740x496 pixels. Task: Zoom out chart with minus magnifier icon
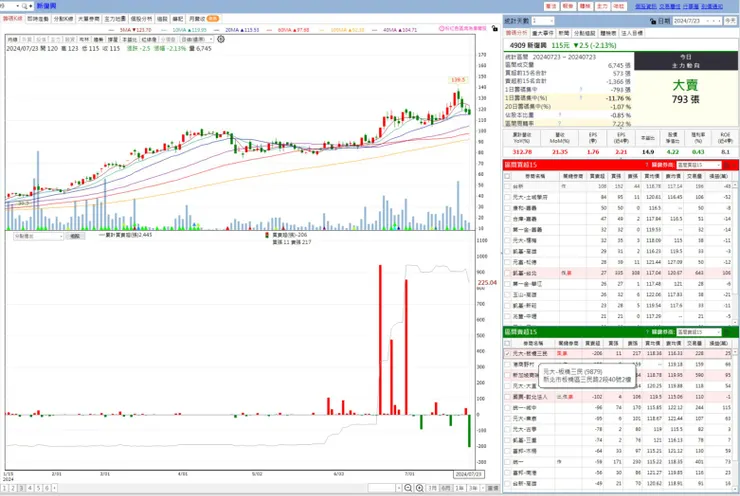(x=408, y=488)
